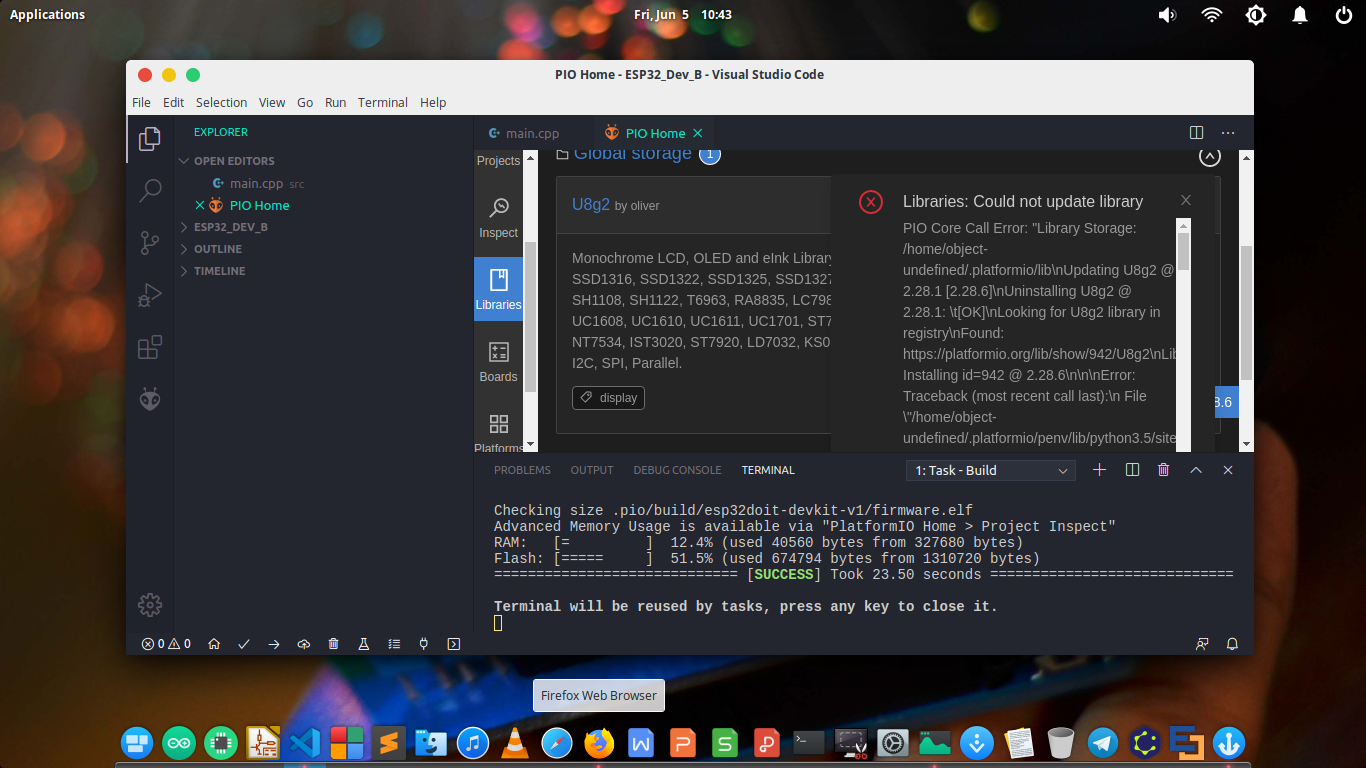Split the terminal panel
This screenshot has width=1366, height=768.
1132,470
